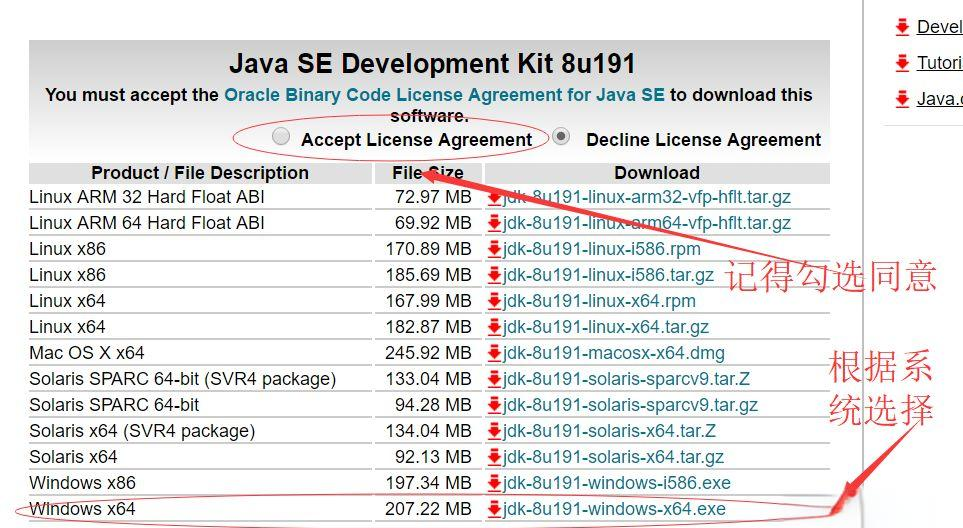The height and width of the screenshot is (528, 963).
Task: Click red arrow icon beside Tutori sidebar link
Action: click(902, 63)
